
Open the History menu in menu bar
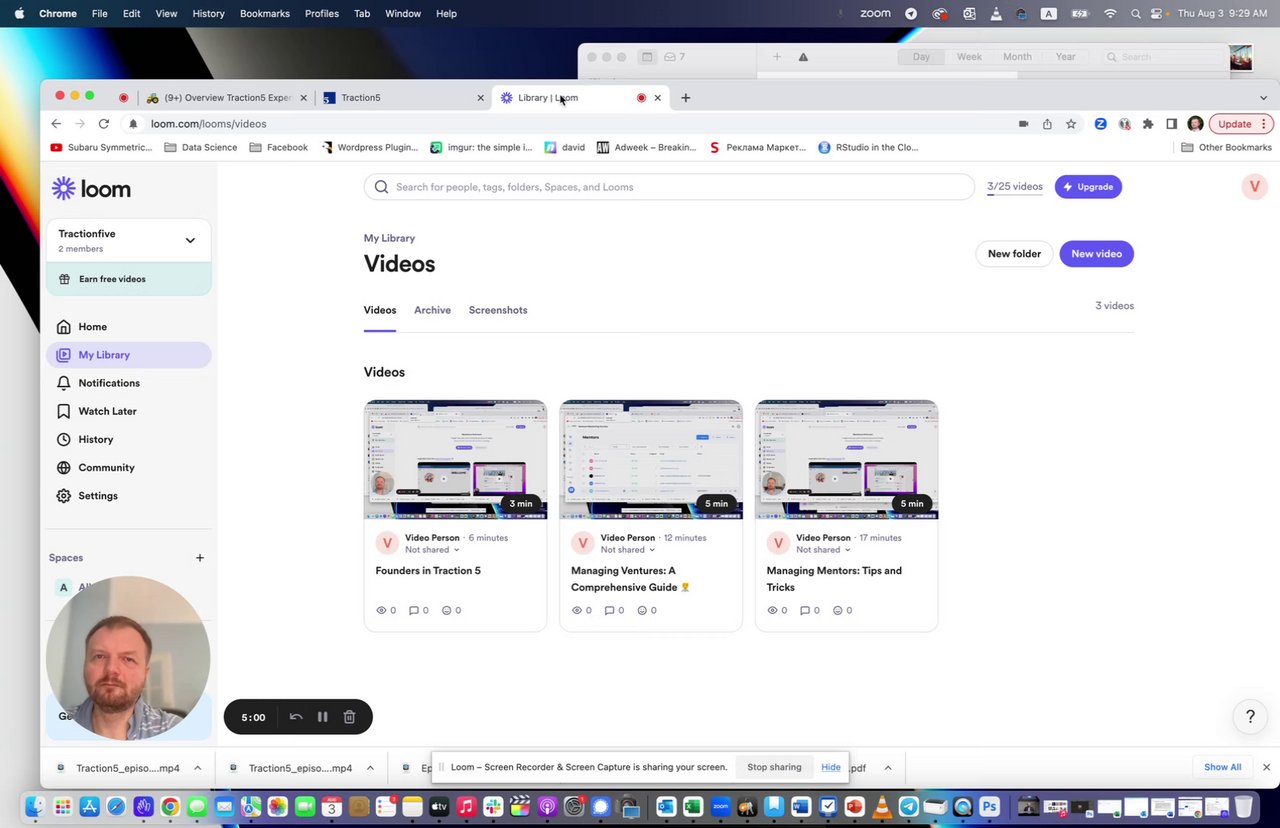tap(208, 14)
